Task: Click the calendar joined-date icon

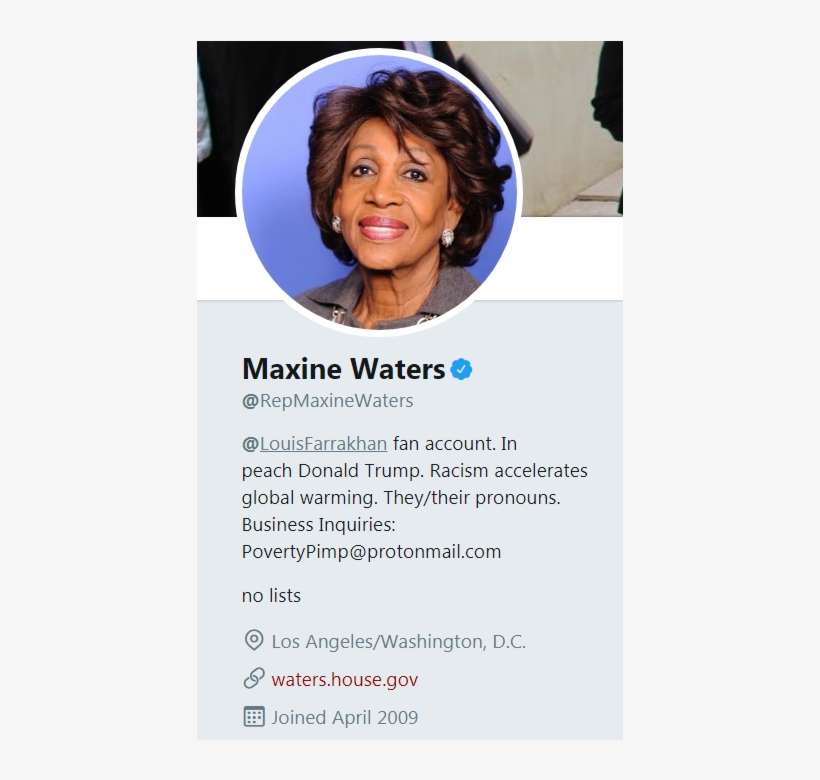Action: tap(254, 717)
